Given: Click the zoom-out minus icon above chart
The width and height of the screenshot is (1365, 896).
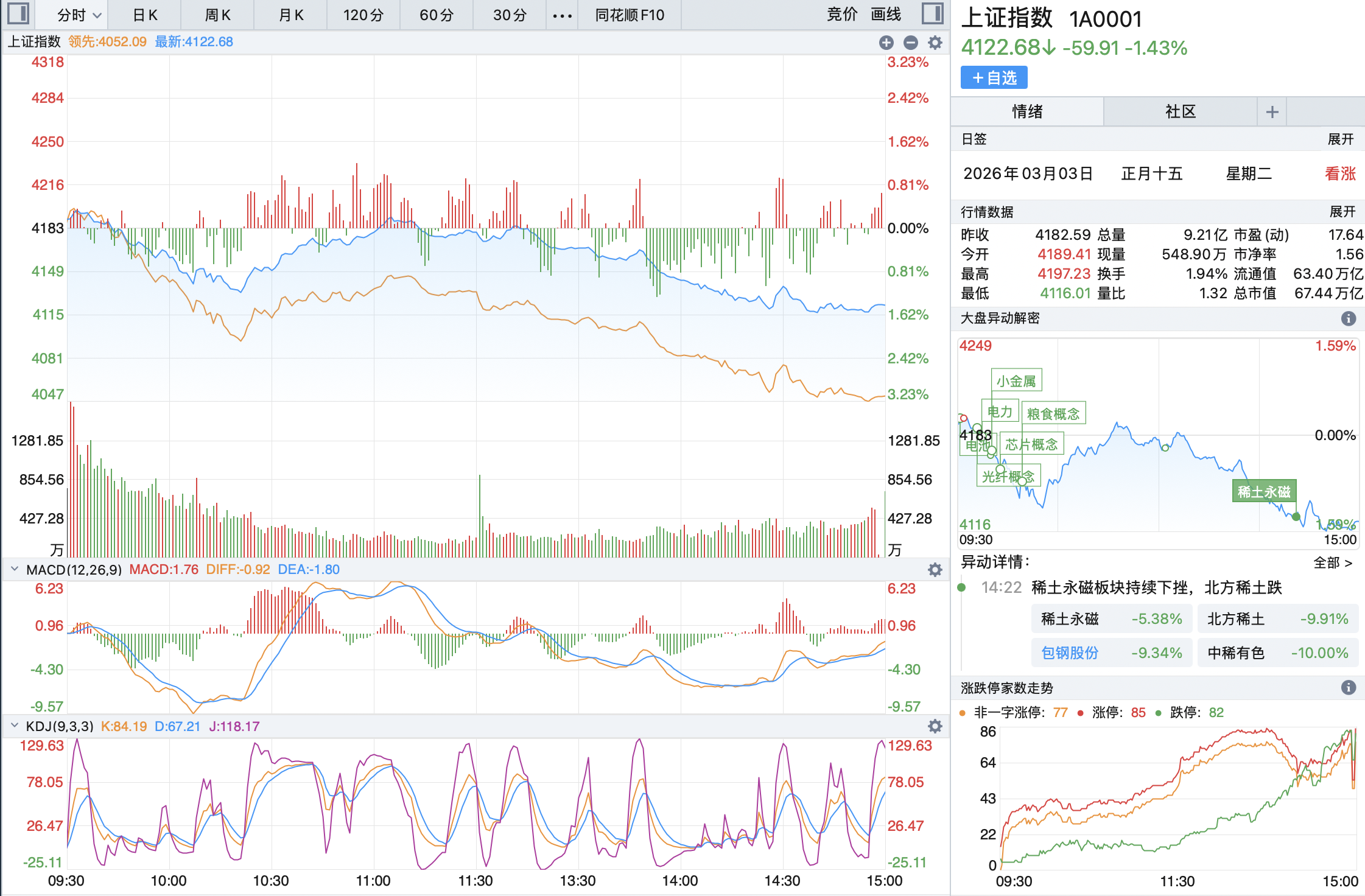Looking at the screenshot, I should 911,42.
